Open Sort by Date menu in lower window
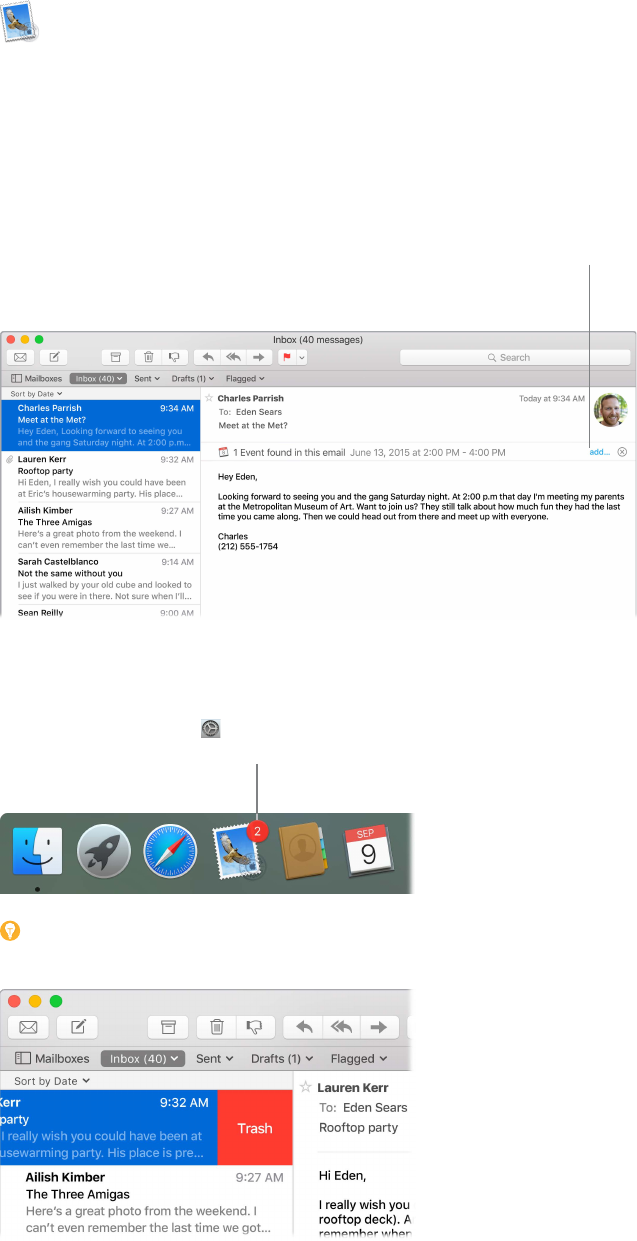The height and width of the screenshot is (1241, 637). (x=52, y=1081)
